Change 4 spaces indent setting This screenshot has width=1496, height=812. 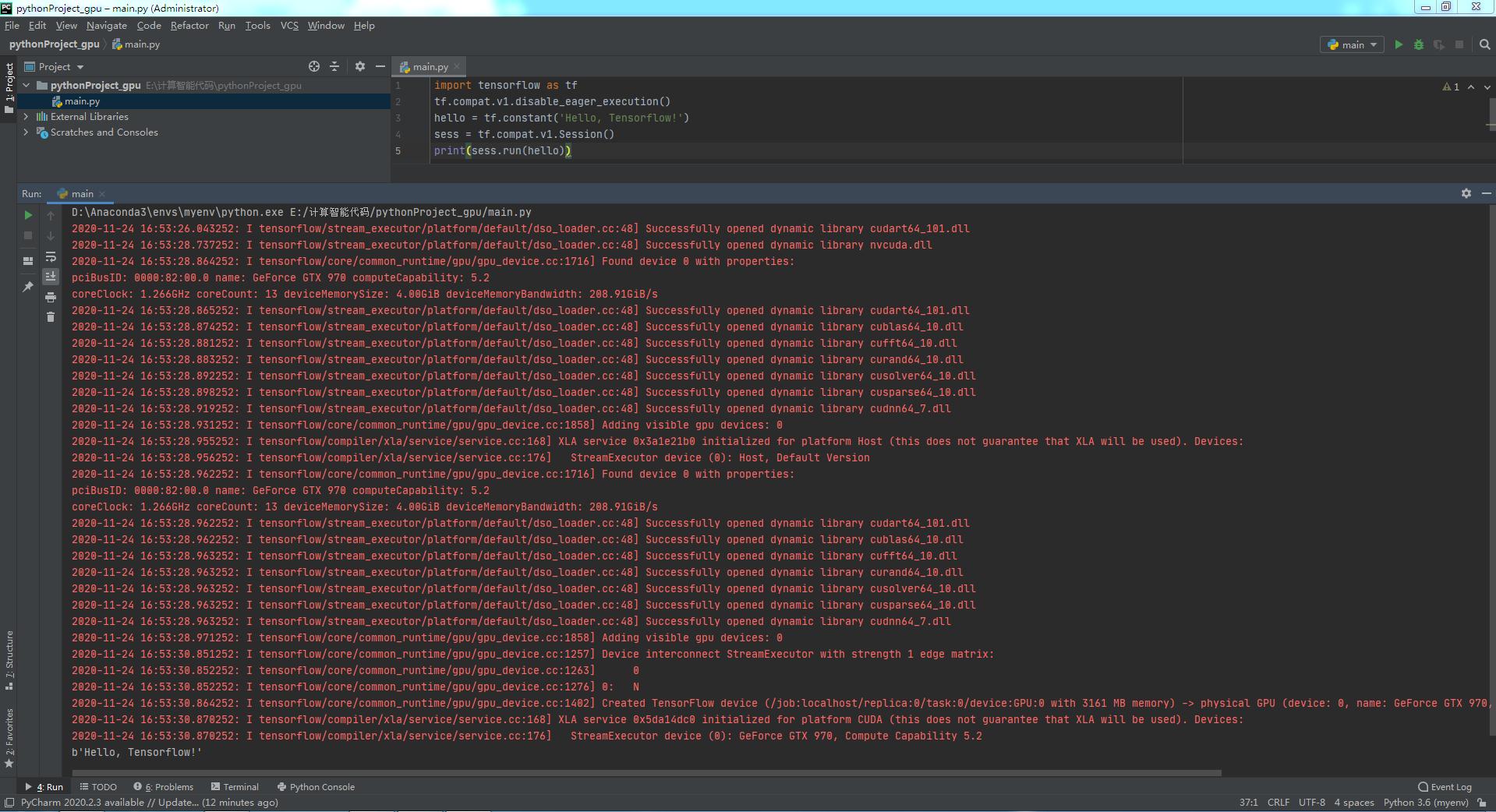pyautogui.click(x=1354, y=803)
